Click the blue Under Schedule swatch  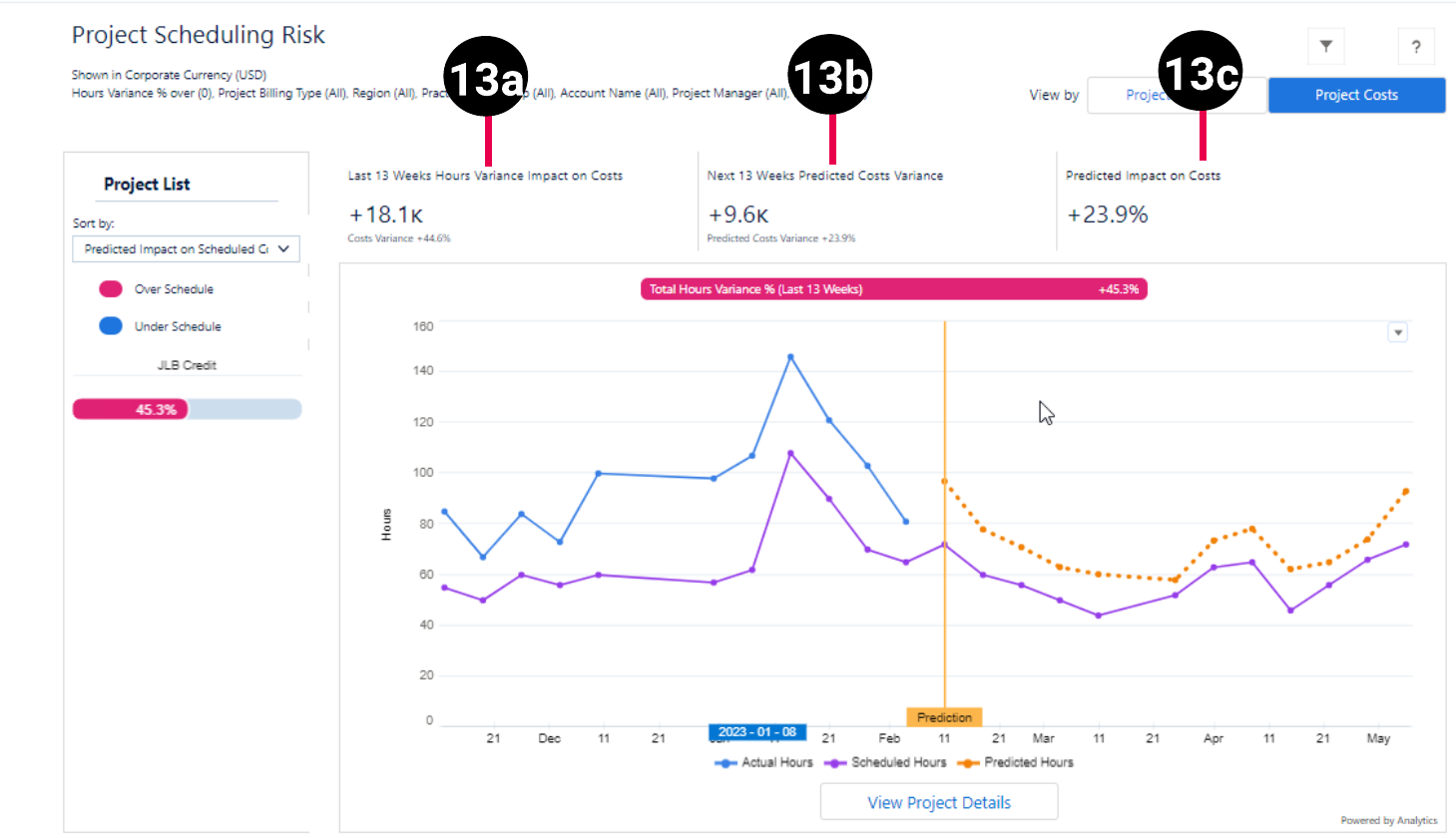[111, 326]
